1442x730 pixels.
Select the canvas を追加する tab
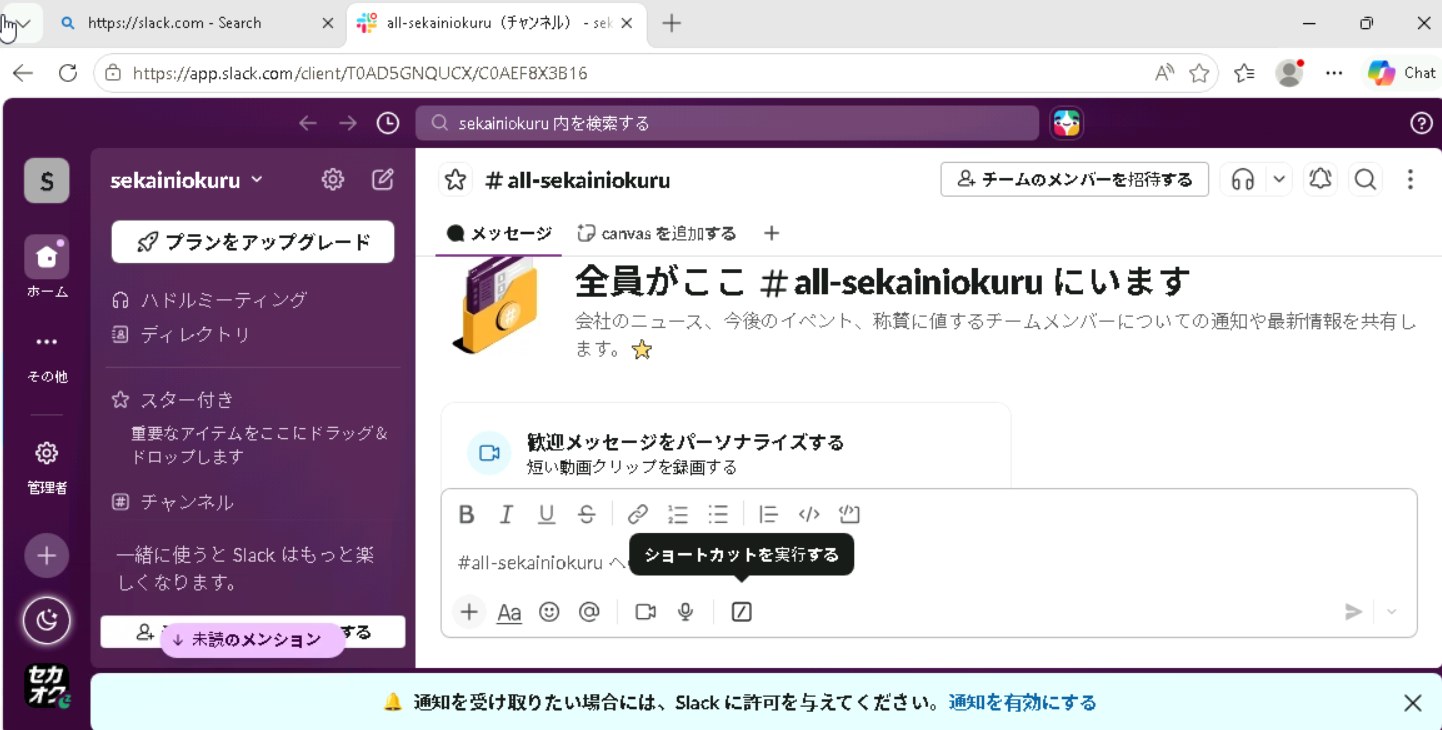[657, 233]
